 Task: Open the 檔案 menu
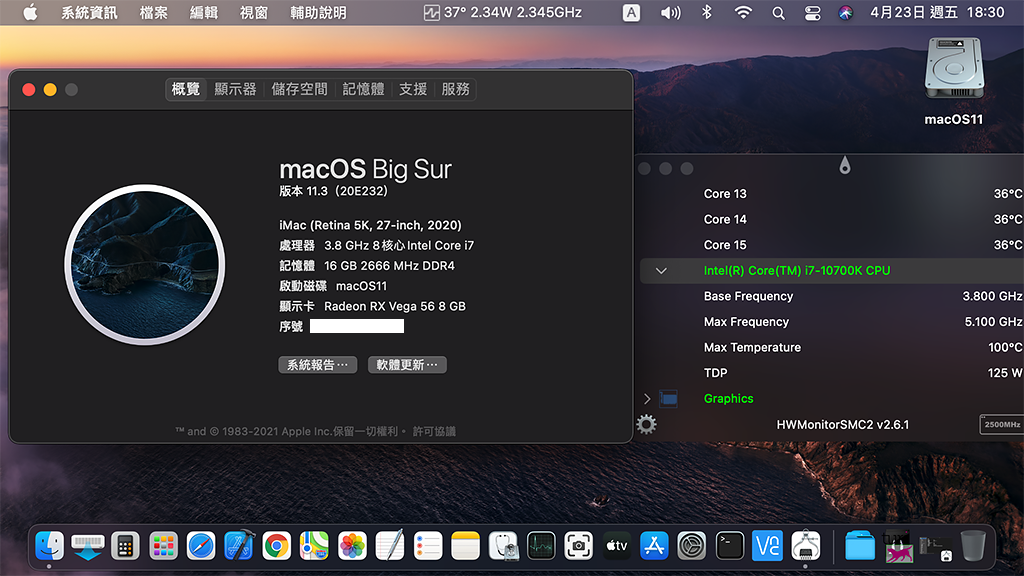(153, 12)
